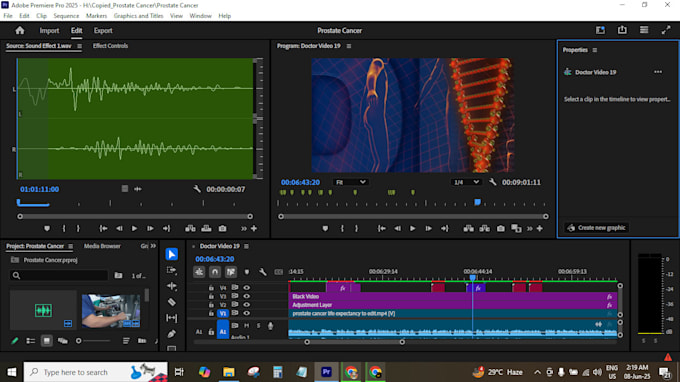Toggle V3 track output eye
680x382 pixels.
click(x=246, y=296)
